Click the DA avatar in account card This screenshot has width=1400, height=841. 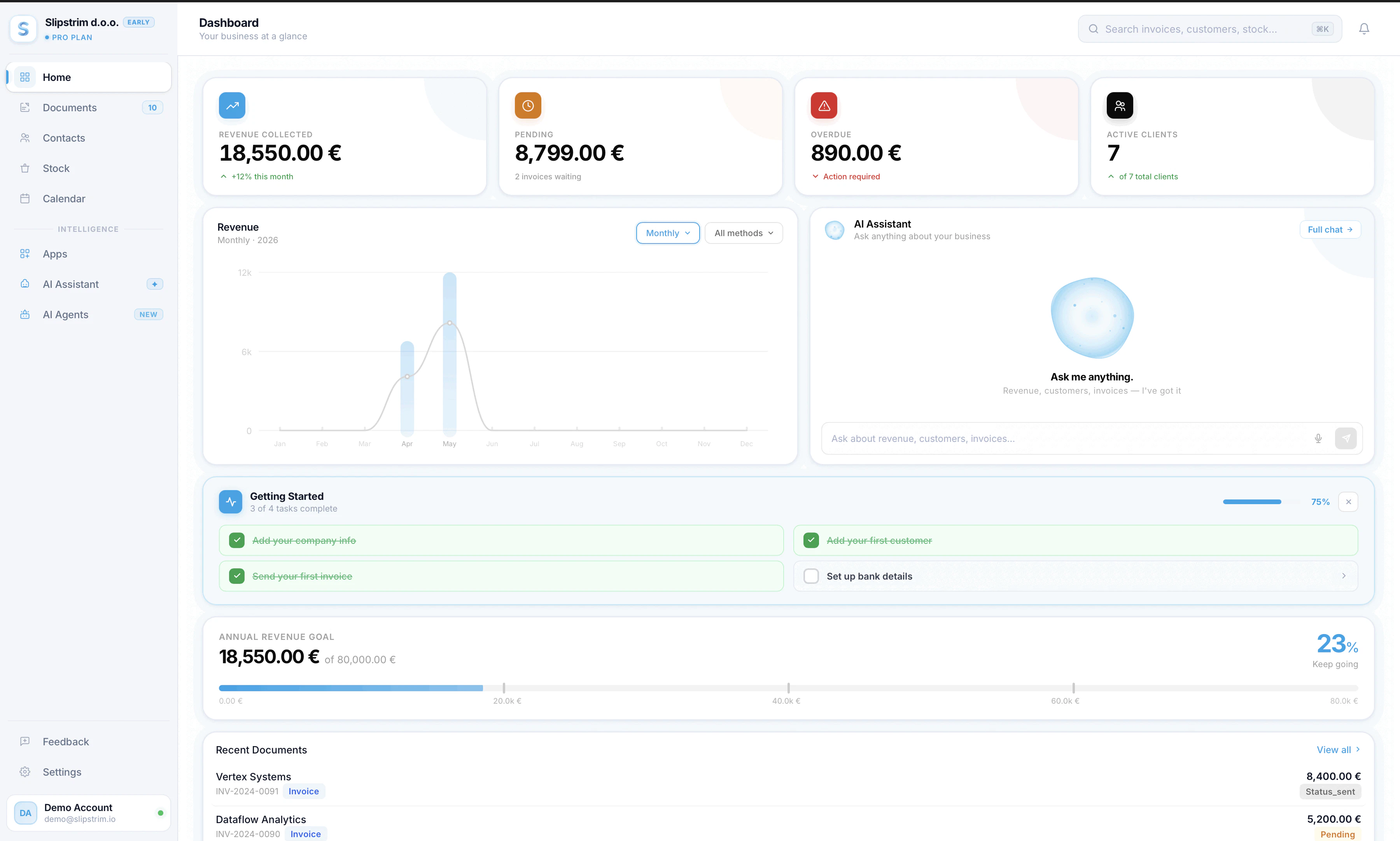click(26, 813)
